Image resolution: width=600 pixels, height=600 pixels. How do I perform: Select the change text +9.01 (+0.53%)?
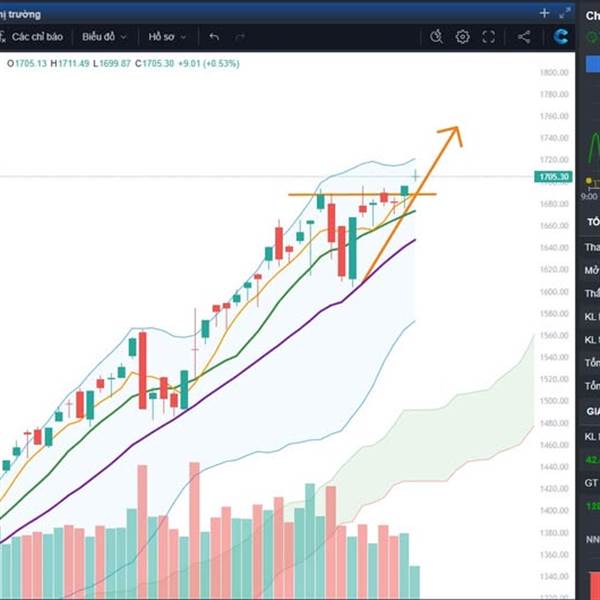(x=209, y=64)
